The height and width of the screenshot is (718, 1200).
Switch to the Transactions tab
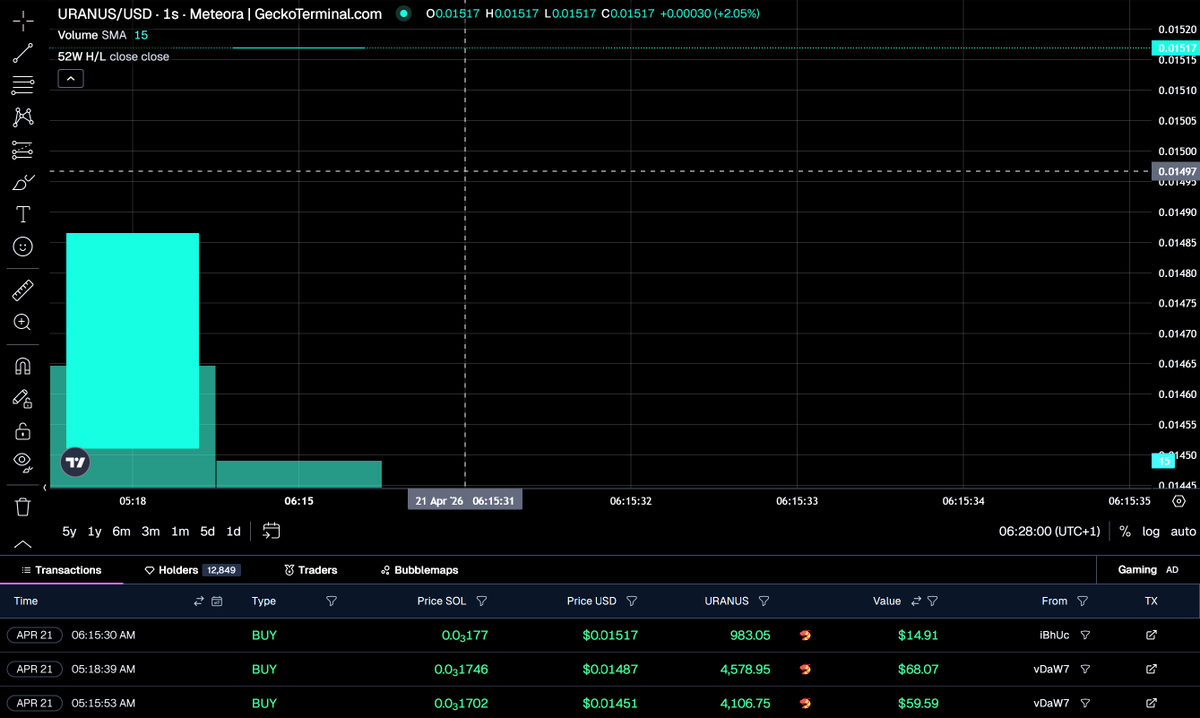point(61,570)
